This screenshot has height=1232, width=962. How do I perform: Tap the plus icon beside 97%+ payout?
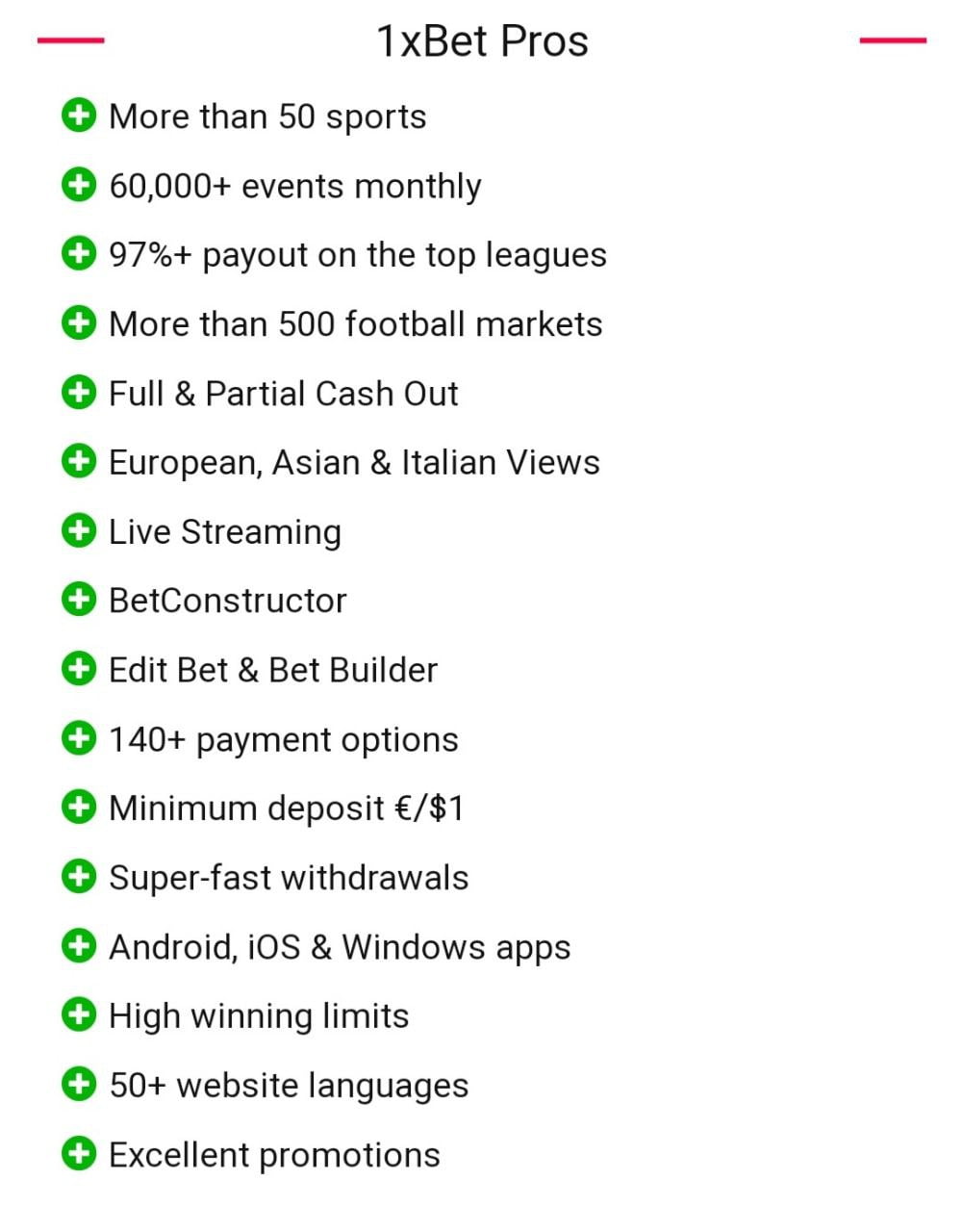(78, 254)
